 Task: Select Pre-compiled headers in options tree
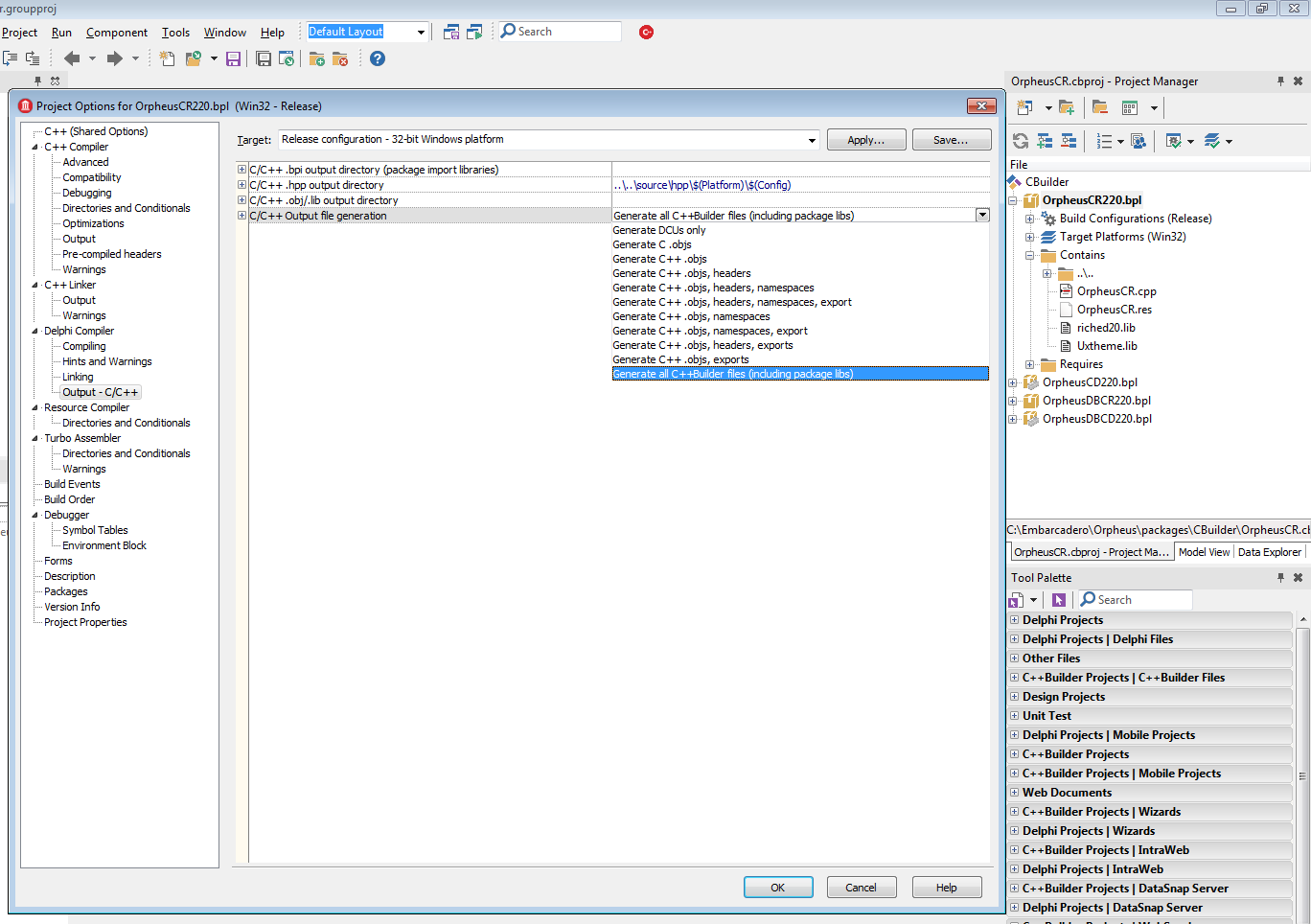click(112, 254)
